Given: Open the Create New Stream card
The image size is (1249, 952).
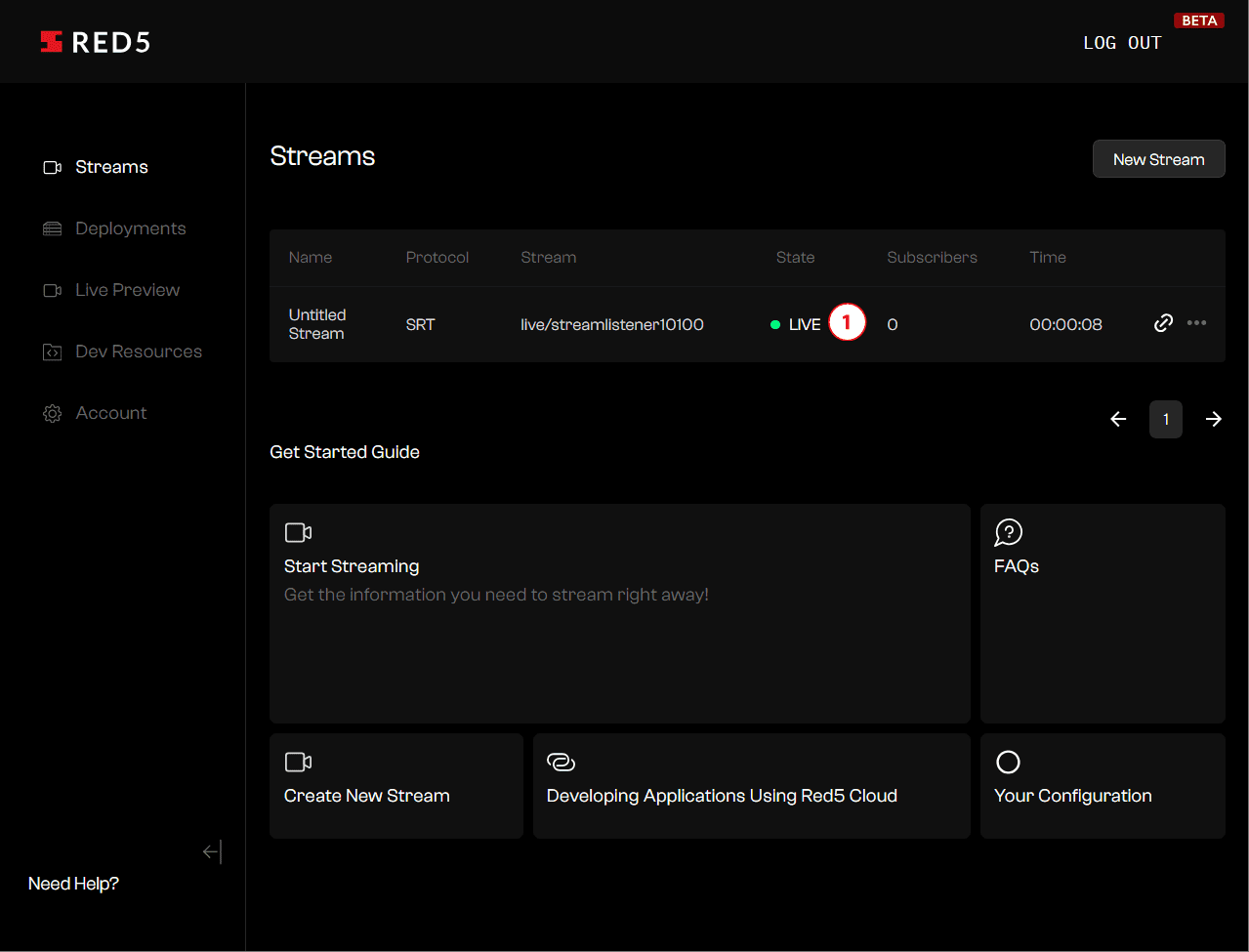Looking at the screenshot, I should [396, 786].
